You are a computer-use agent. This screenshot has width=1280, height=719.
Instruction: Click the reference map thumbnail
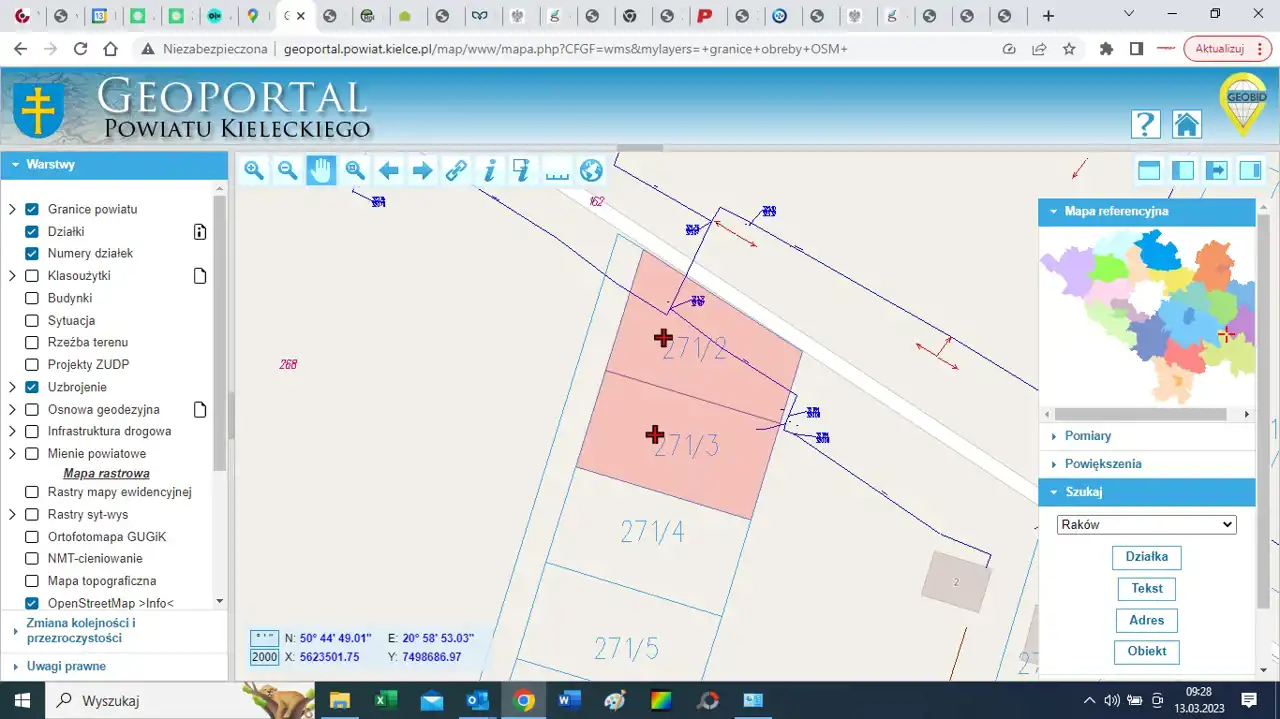1146,315
